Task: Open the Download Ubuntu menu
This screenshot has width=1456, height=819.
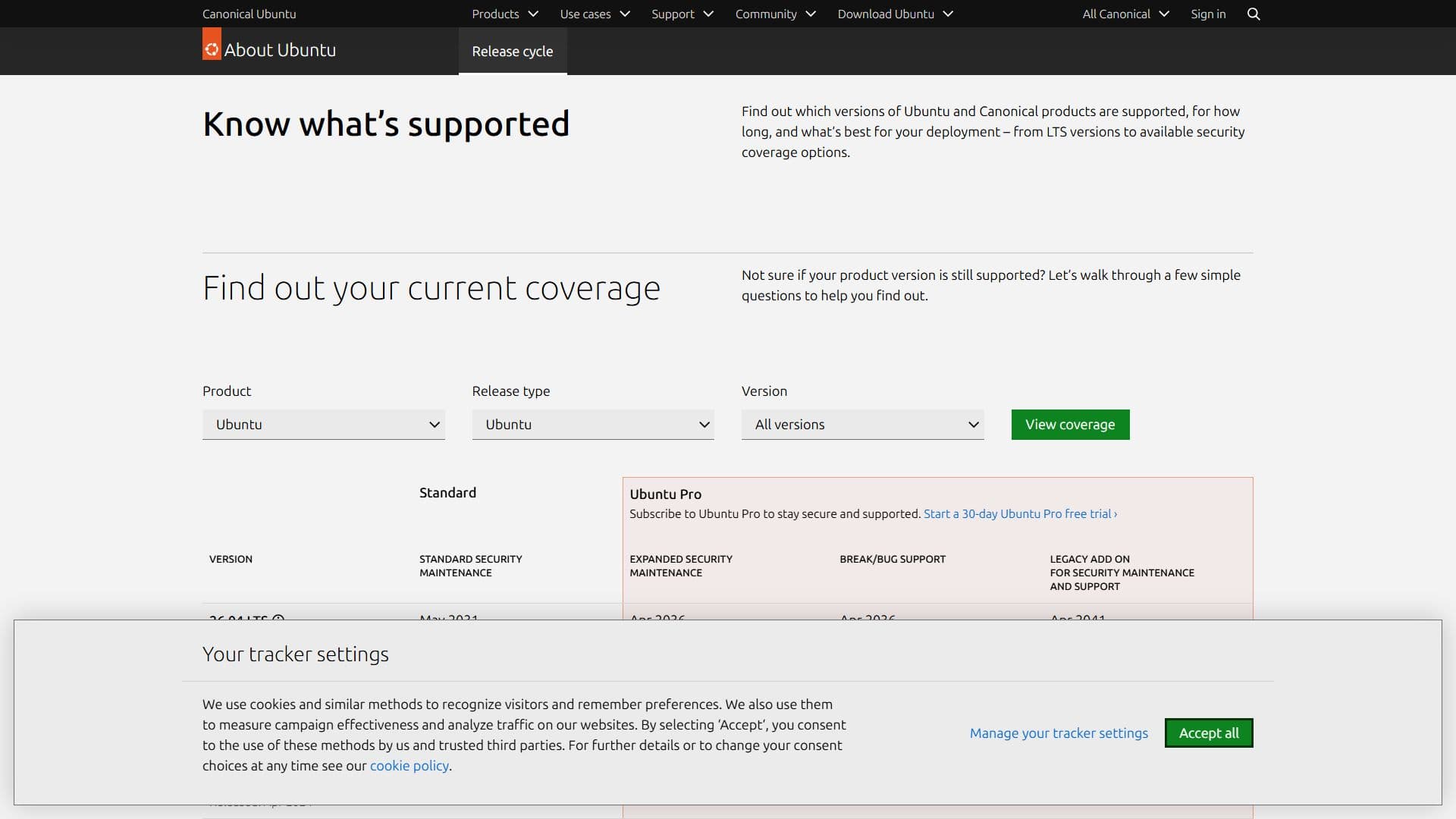Action: (896, 14)
